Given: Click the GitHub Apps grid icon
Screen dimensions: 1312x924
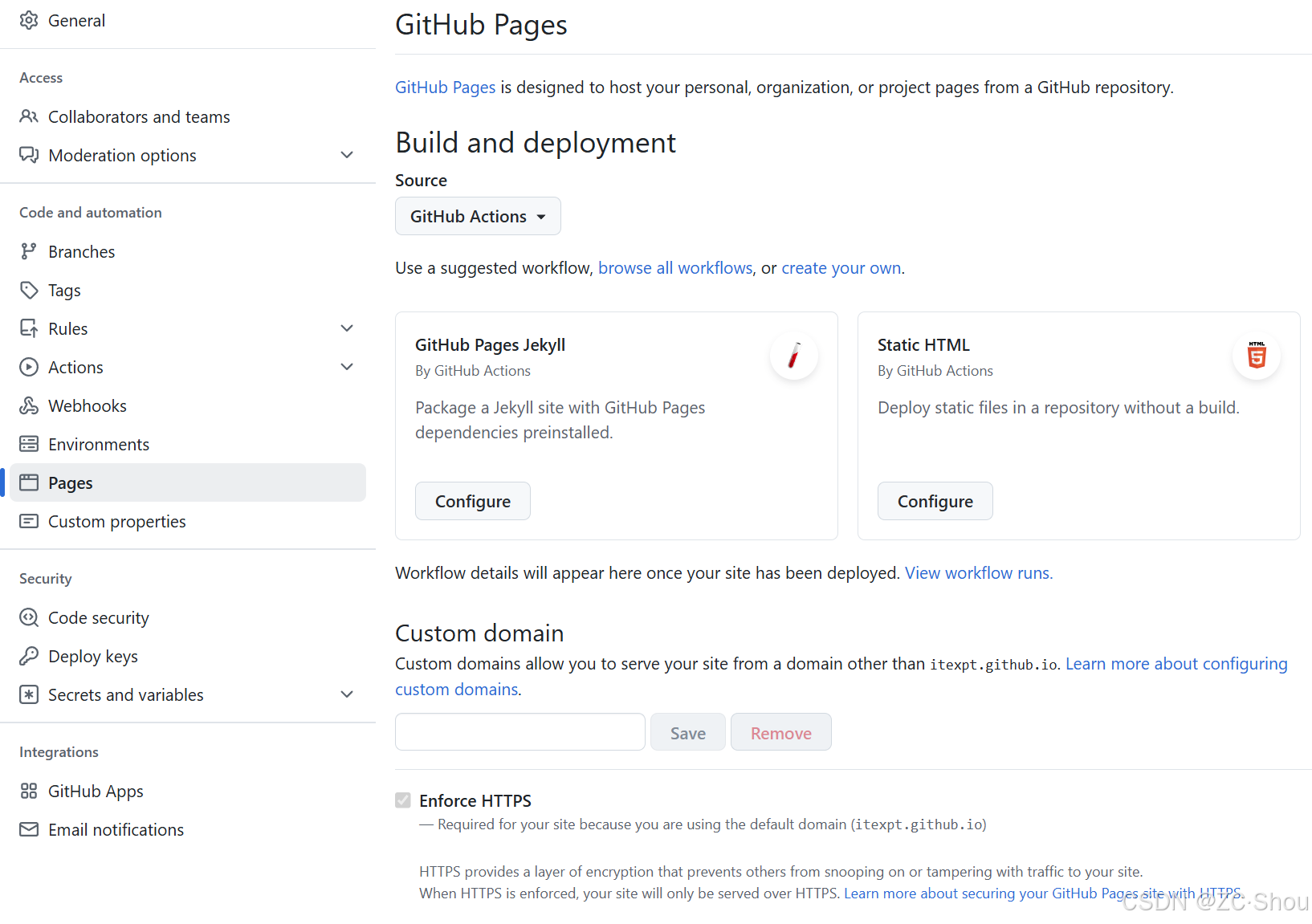Looking at the screenshot, I should click(29, 791).
